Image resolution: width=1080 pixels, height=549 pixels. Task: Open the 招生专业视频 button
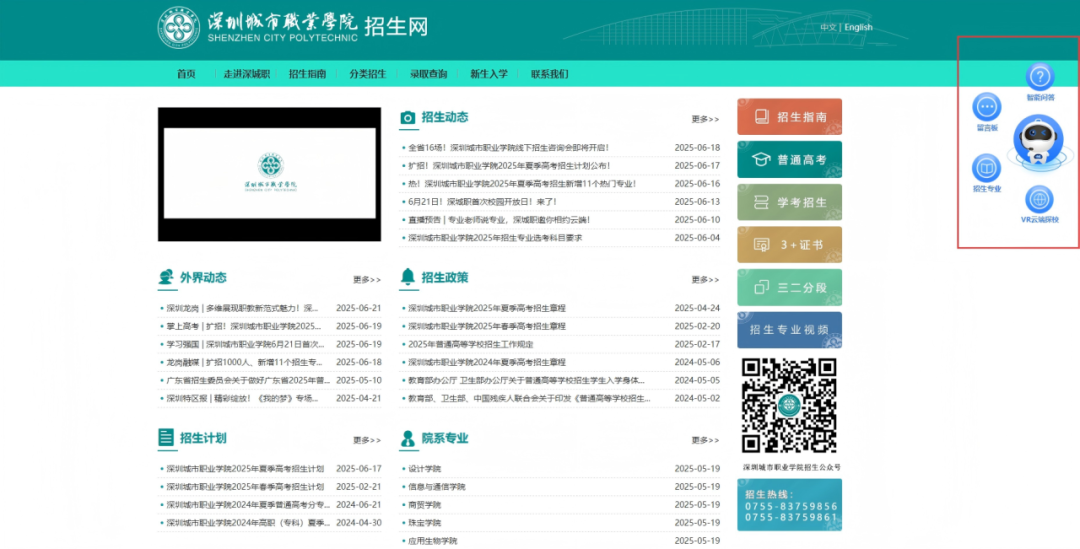[789, 330]
